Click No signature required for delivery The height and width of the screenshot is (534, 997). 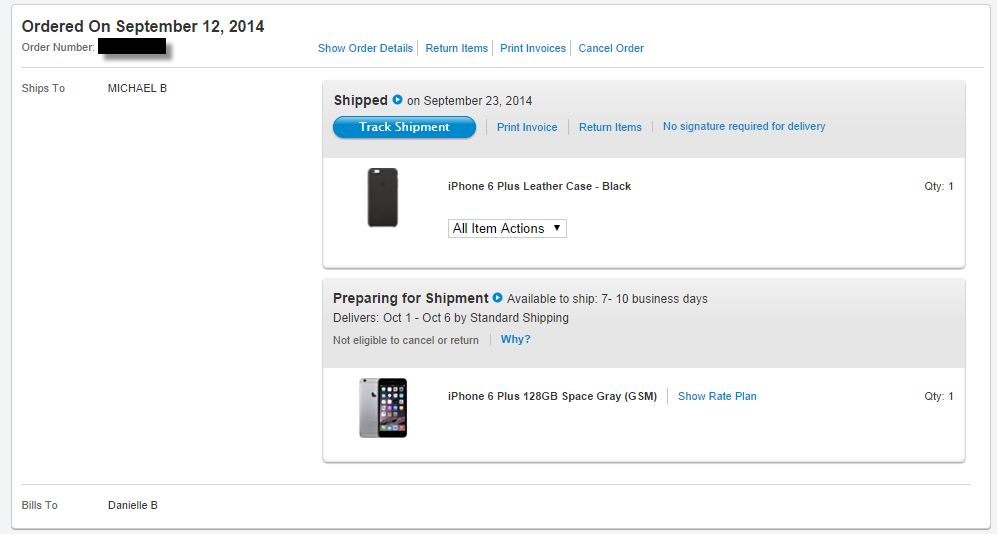point(744,126)
